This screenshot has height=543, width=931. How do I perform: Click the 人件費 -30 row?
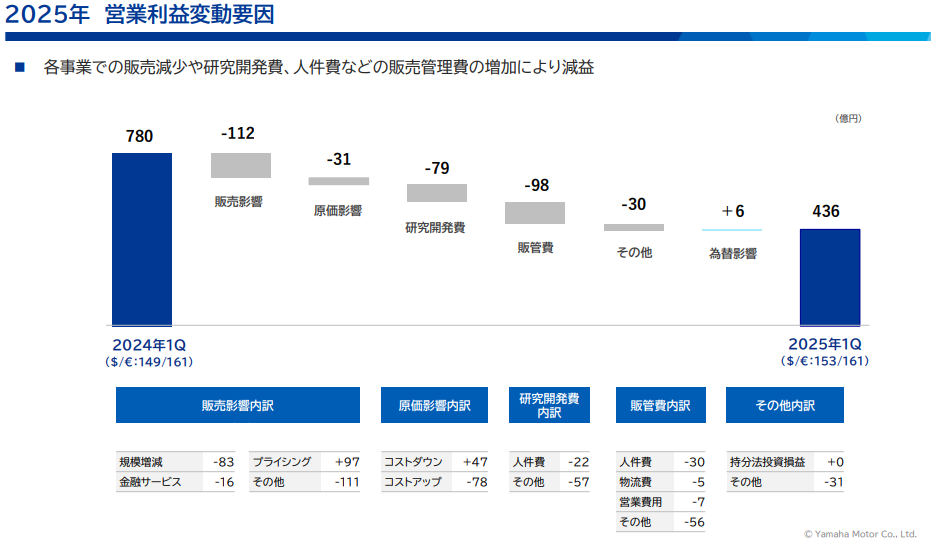[x=661, y=462]
